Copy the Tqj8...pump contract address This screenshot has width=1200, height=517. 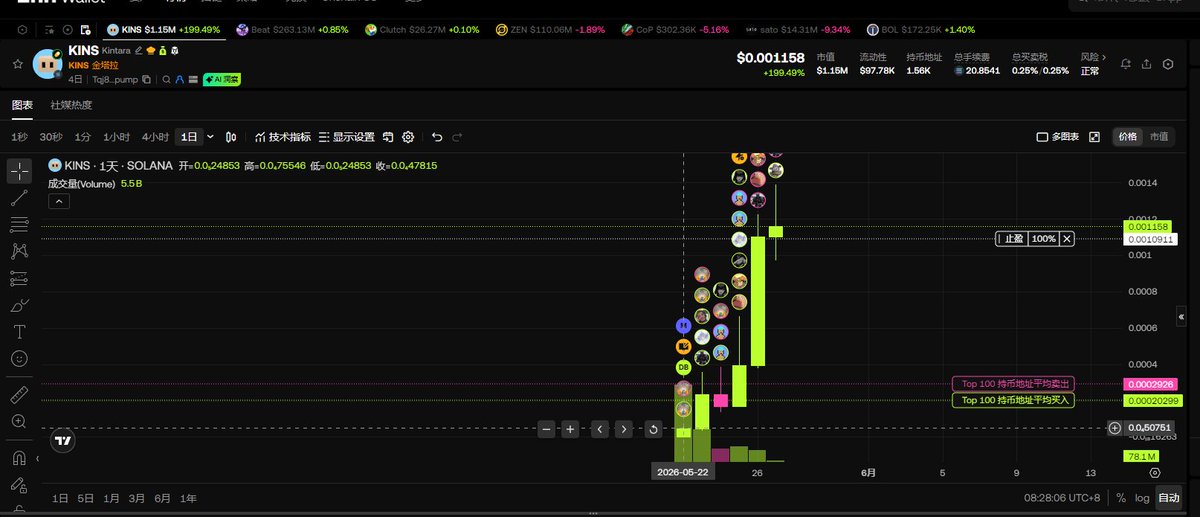coord(146,79)
